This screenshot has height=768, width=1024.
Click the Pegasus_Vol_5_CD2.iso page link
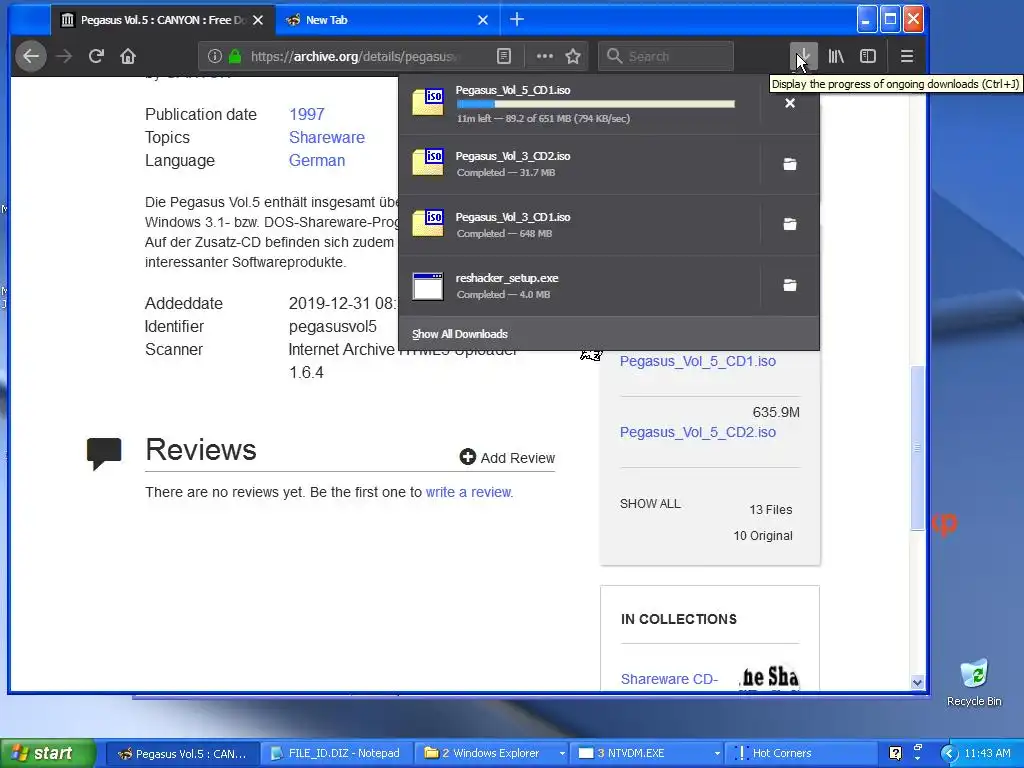coord(697,432)
